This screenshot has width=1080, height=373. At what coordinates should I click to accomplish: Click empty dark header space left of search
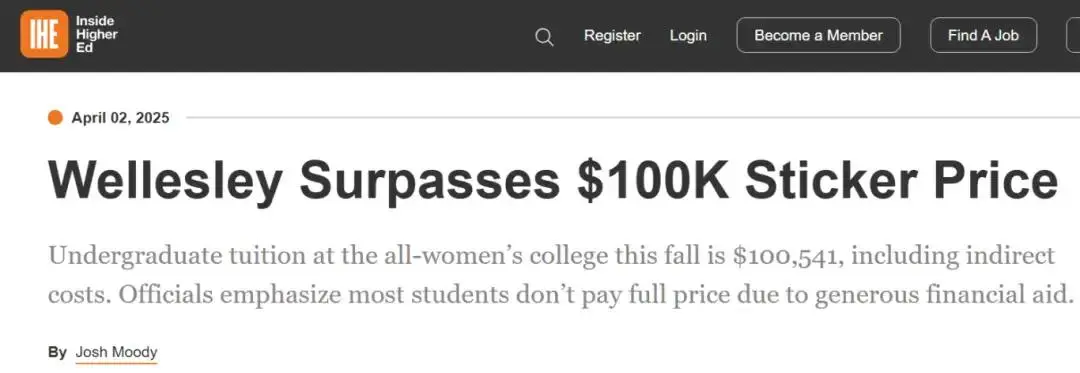(x=324, y=36)
